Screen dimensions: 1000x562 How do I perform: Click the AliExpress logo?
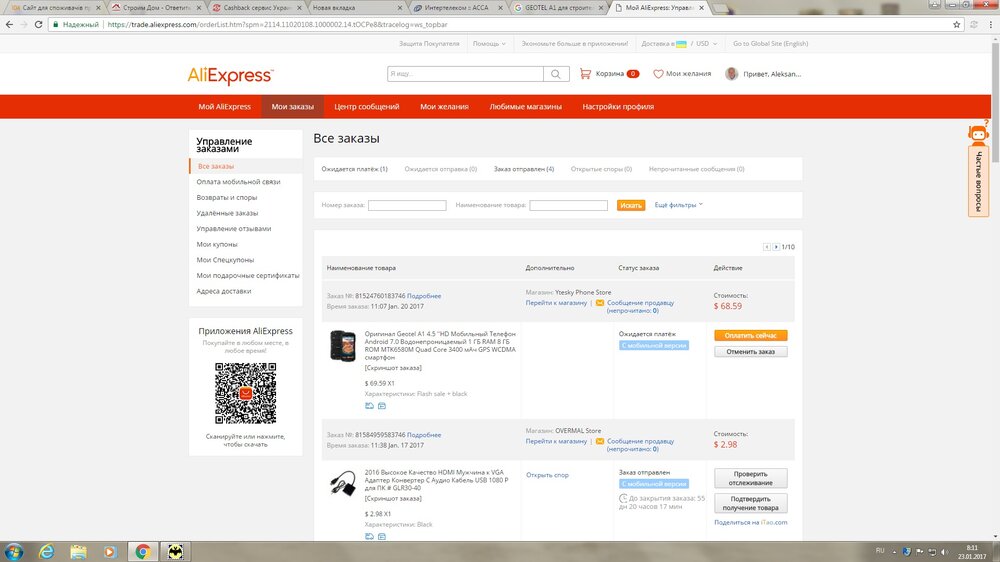(x=230, y=75)
